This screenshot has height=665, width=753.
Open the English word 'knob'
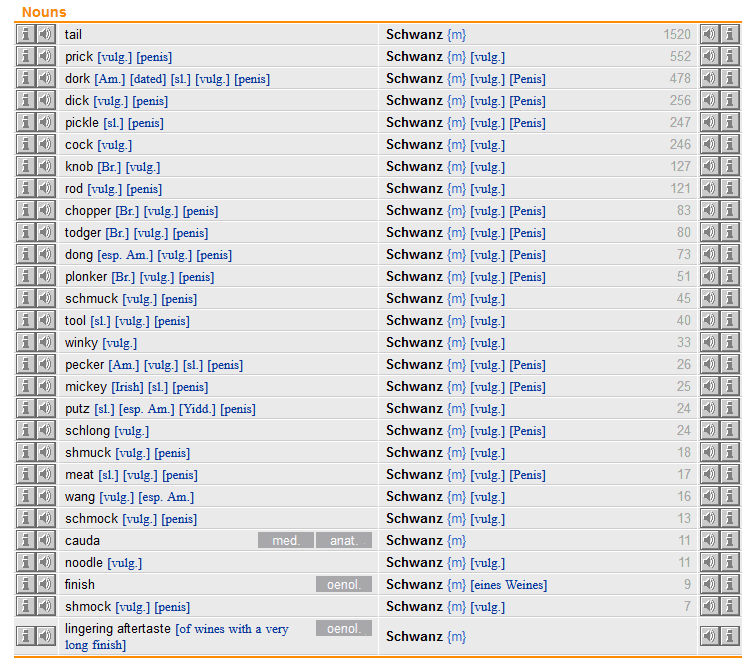click(x=79, y=167)
